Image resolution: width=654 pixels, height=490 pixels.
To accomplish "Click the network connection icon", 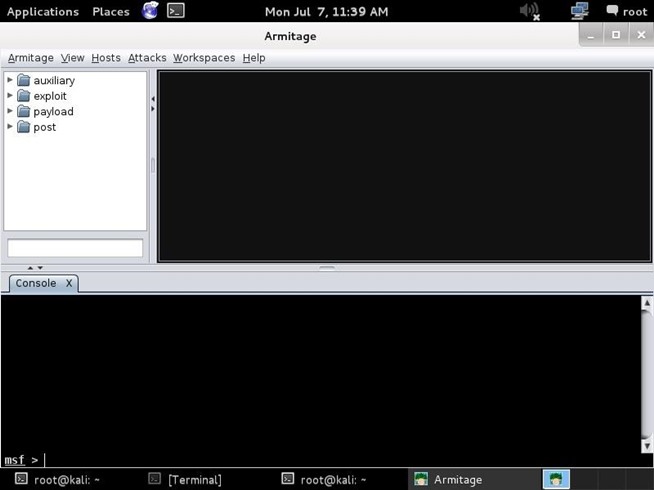I will tap(579, 11).
